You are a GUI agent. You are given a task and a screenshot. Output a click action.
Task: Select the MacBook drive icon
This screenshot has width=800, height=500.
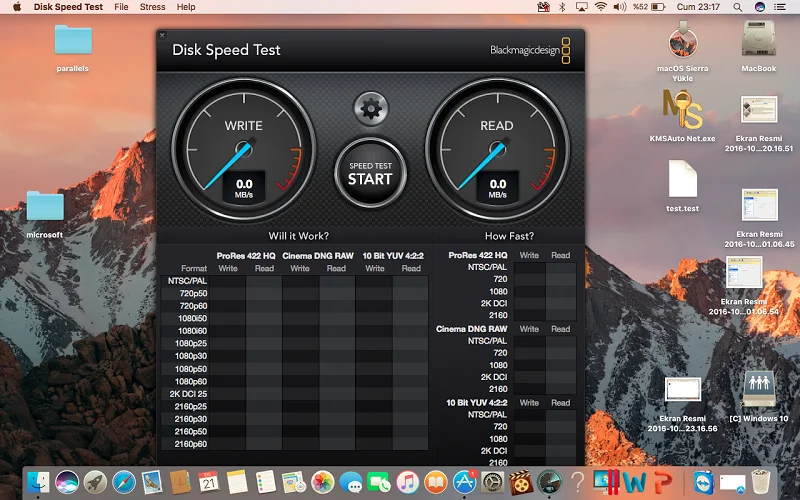(759, 40)
